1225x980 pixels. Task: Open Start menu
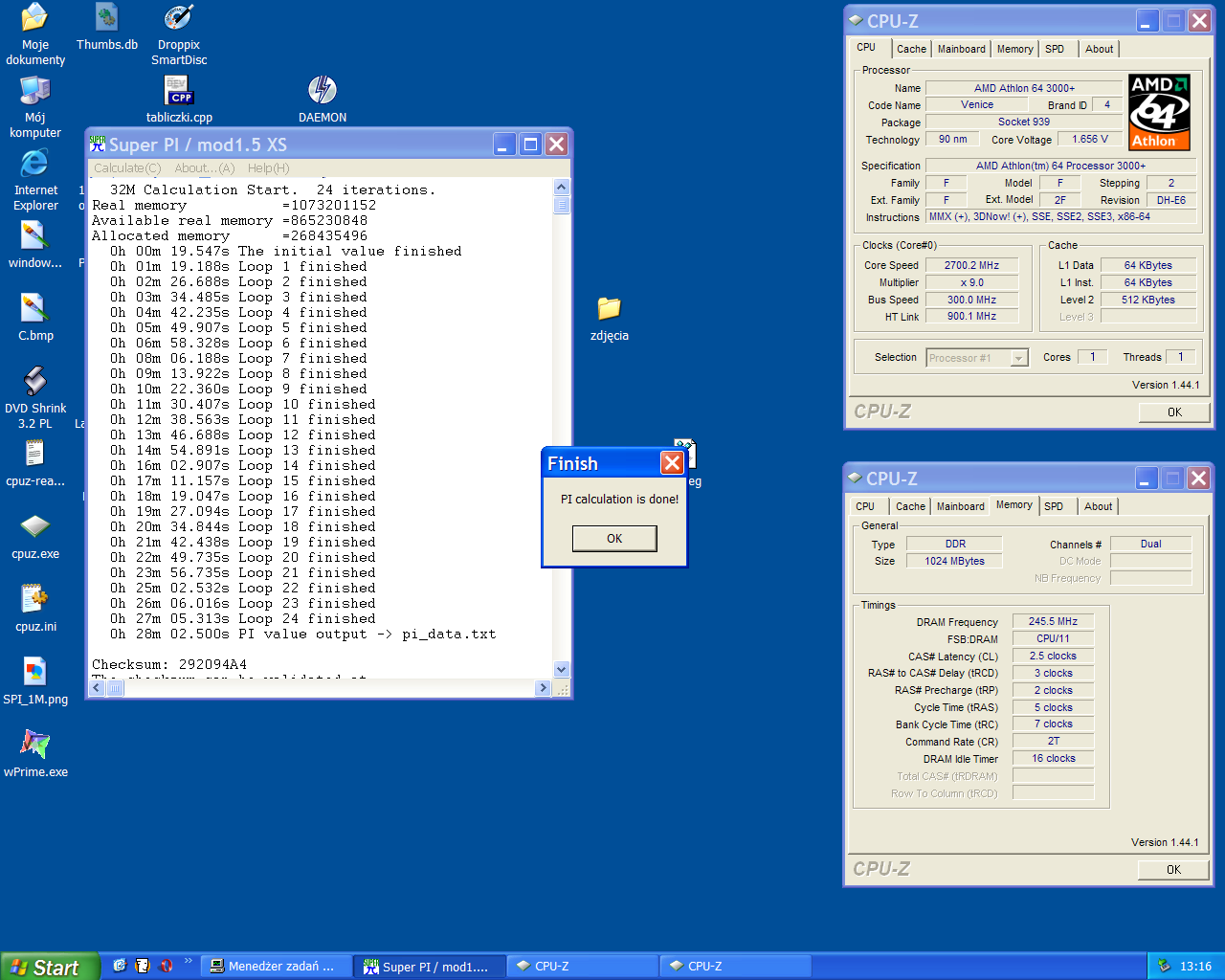(x=50, y=967)
